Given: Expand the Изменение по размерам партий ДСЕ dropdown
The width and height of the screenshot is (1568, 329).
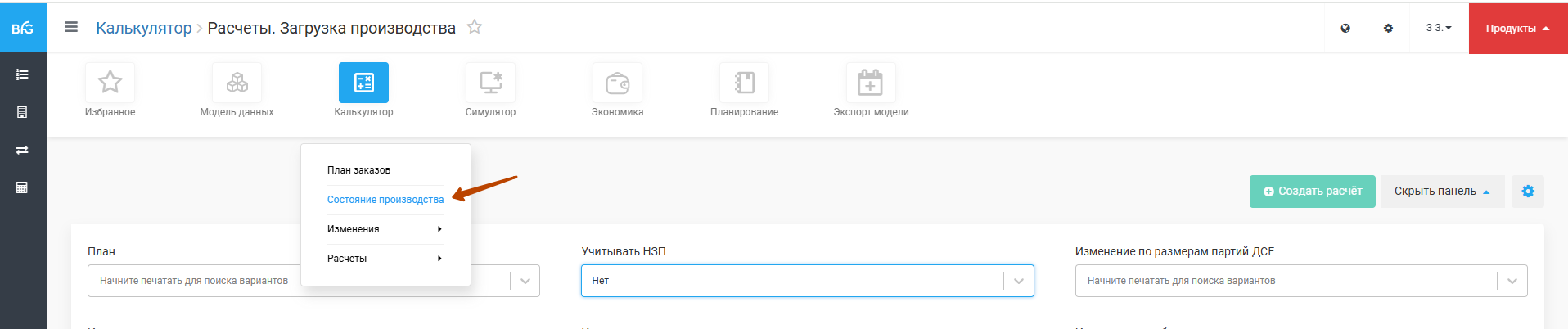Looking at the screenshot, I should pyautogui.click(x=1512, y=281).
